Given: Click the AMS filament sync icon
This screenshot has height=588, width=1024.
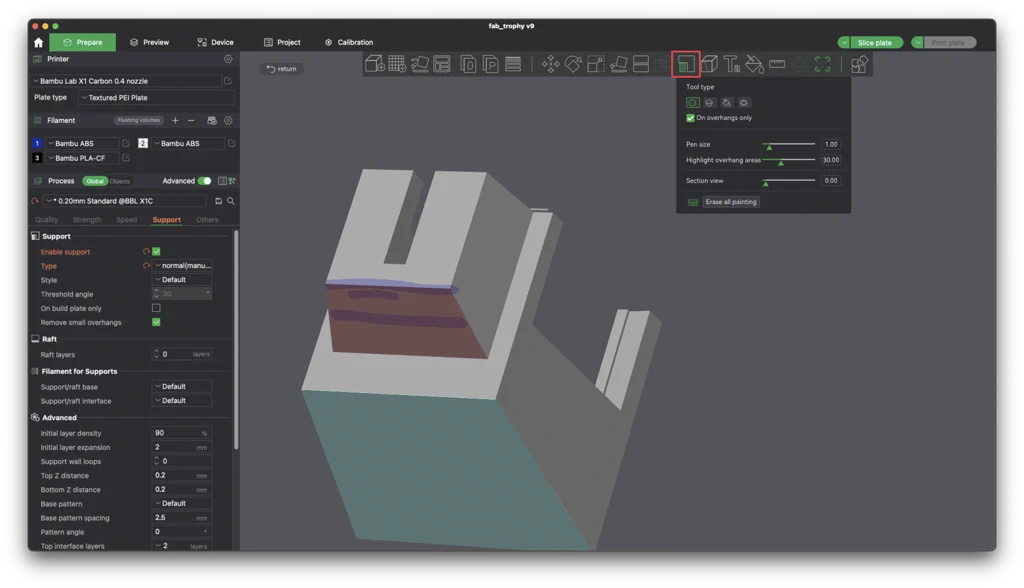Looking at the screenshot, I should [212, 120].
